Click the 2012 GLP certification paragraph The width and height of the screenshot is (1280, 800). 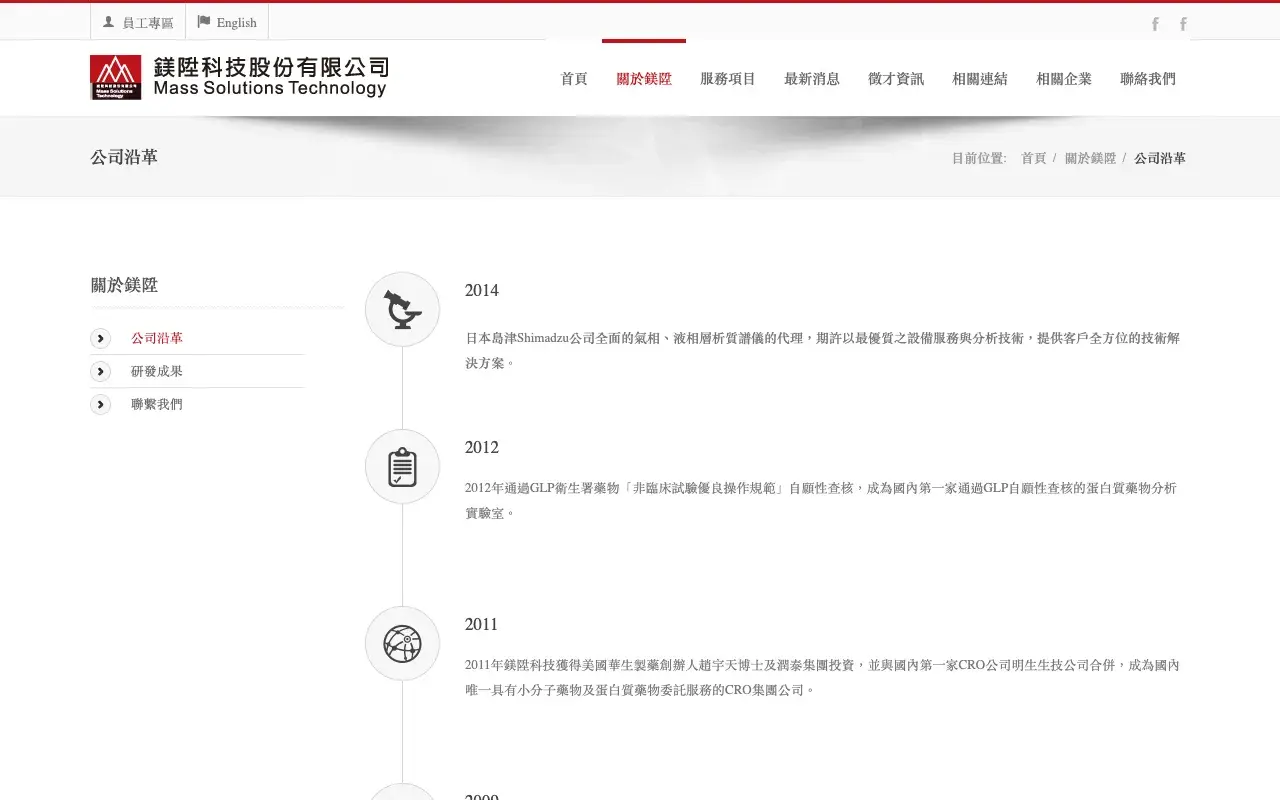pos(820,501)
